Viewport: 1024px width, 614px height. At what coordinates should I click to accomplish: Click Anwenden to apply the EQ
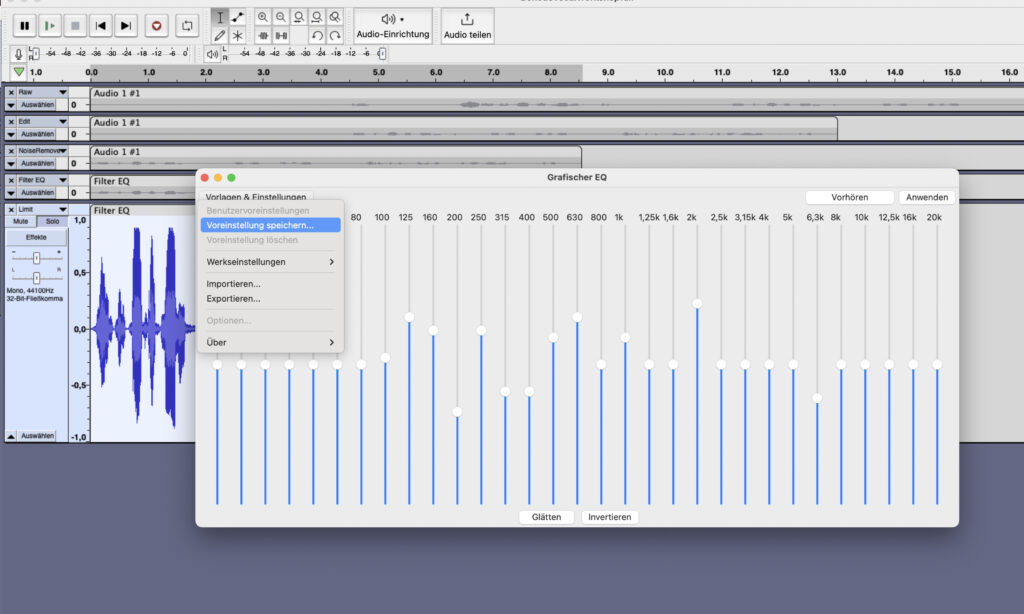click(x=927, y=197)
